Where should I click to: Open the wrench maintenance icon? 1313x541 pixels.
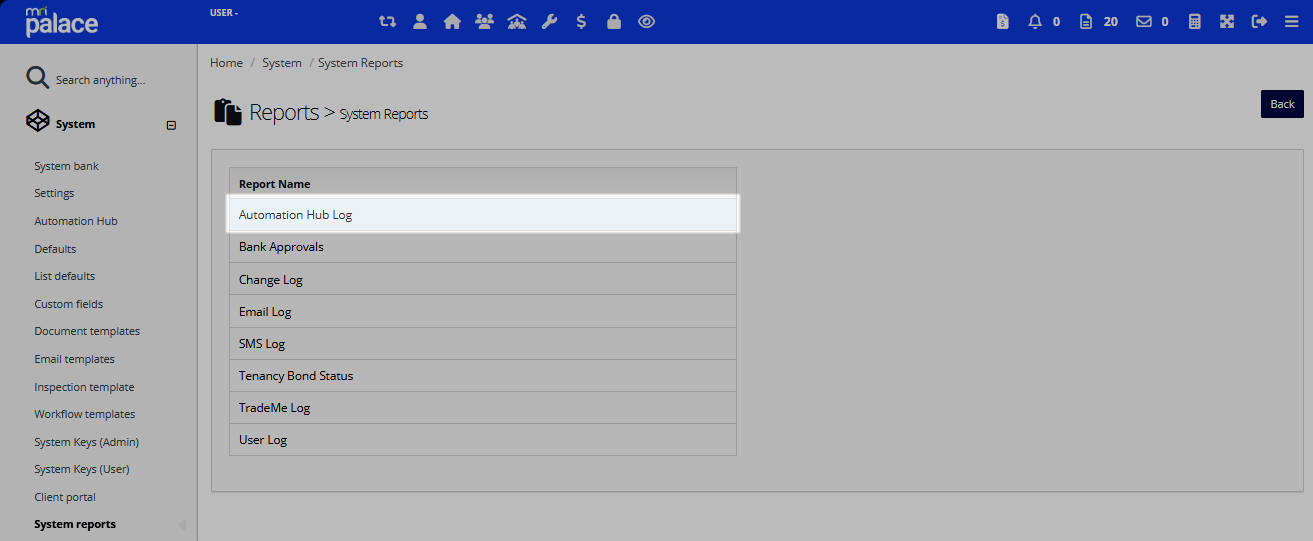click(549, 21)
